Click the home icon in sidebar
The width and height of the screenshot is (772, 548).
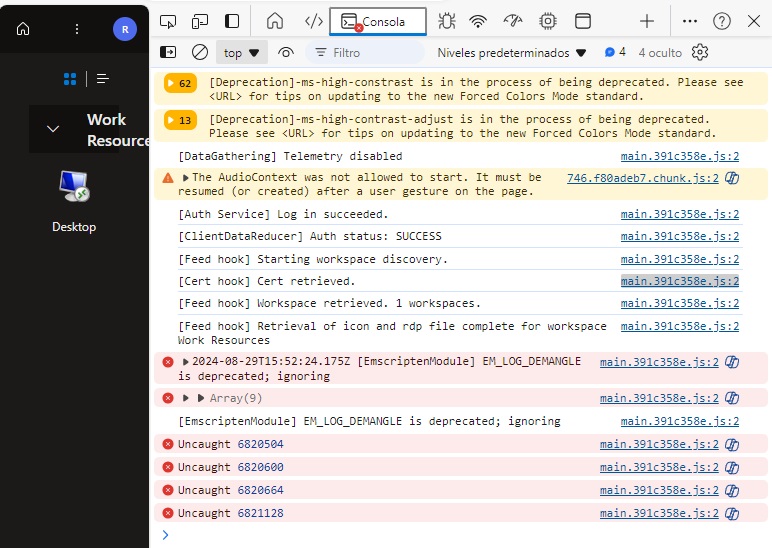pyautogui.click(x=23, y=29)
